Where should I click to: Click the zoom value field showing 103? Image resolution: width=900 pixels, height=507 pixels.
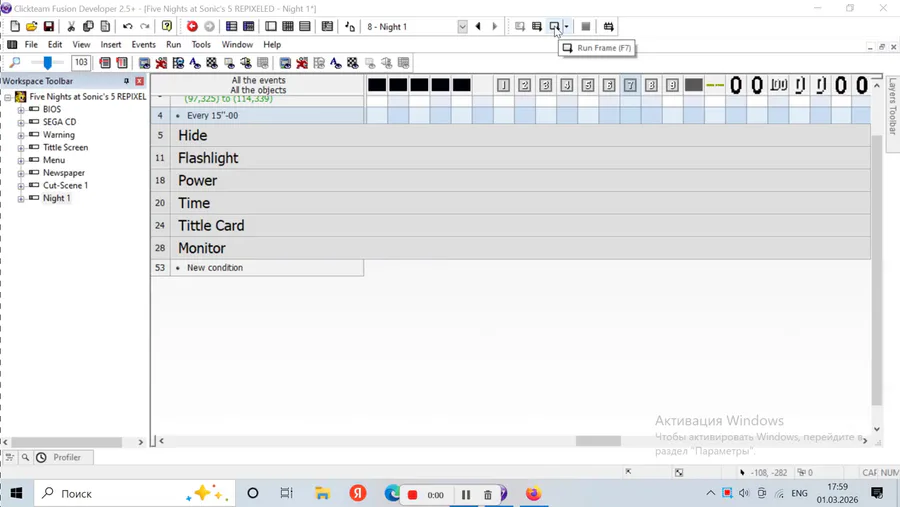click(81, 62)
